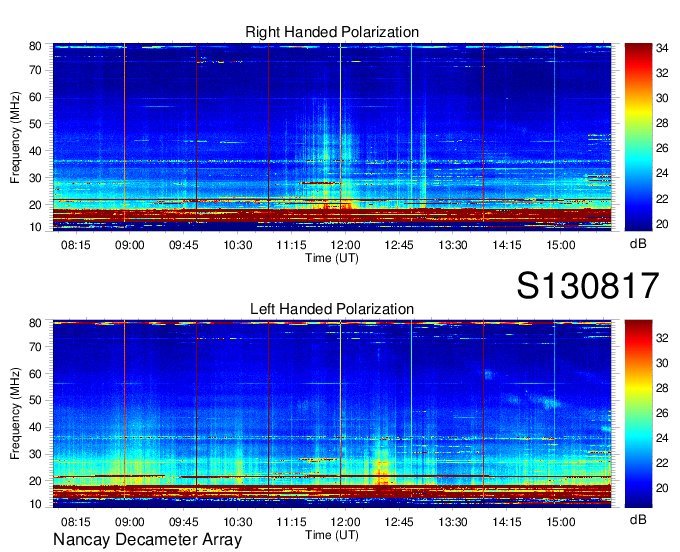Click the 22 tick on Left Handed colorbar
Viewport: 680px width, 552px height.
tap(662, 463)
